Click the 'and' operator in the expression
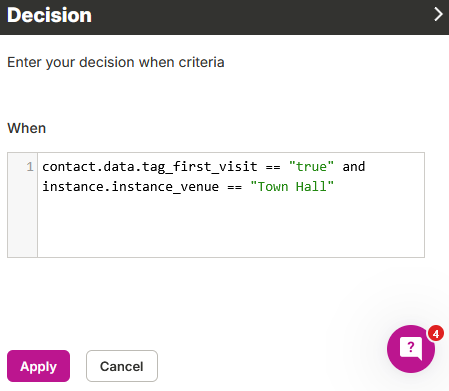The height and width of the screenshot is (391, 449). [x=354, y=166]
